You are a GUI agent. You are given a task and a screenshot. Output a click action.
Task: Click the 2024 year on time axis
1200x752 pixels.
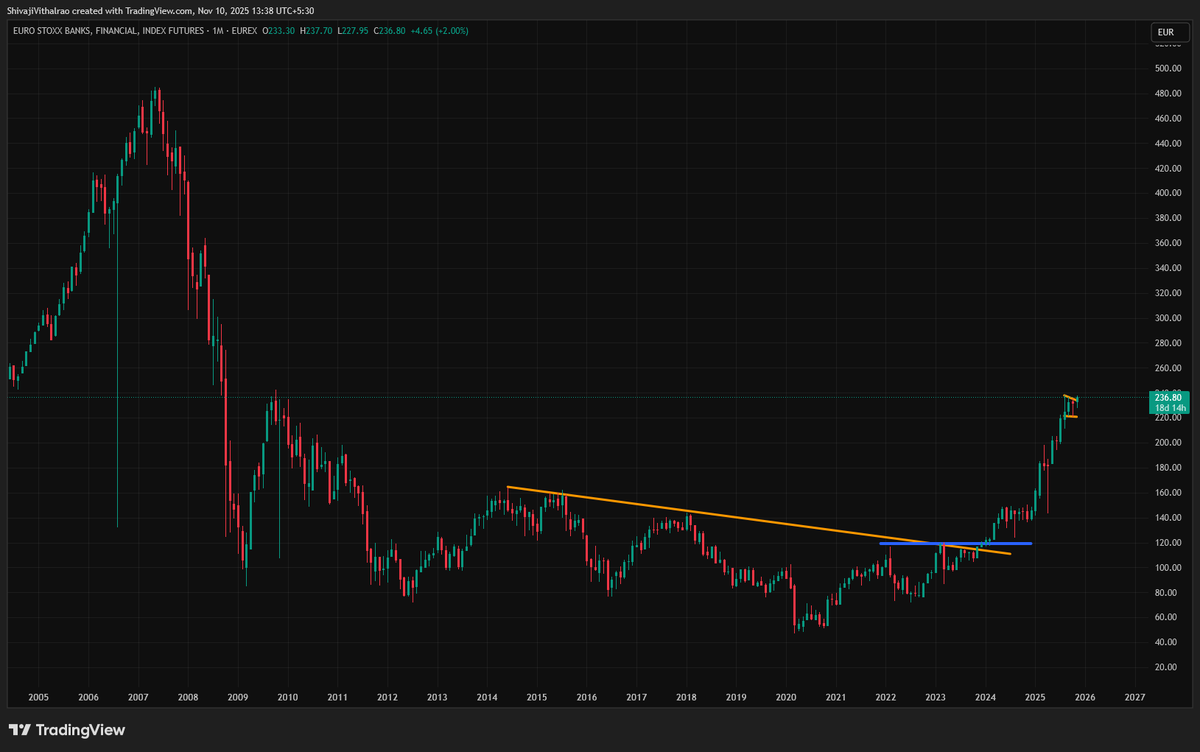click(x=985, y=697)
